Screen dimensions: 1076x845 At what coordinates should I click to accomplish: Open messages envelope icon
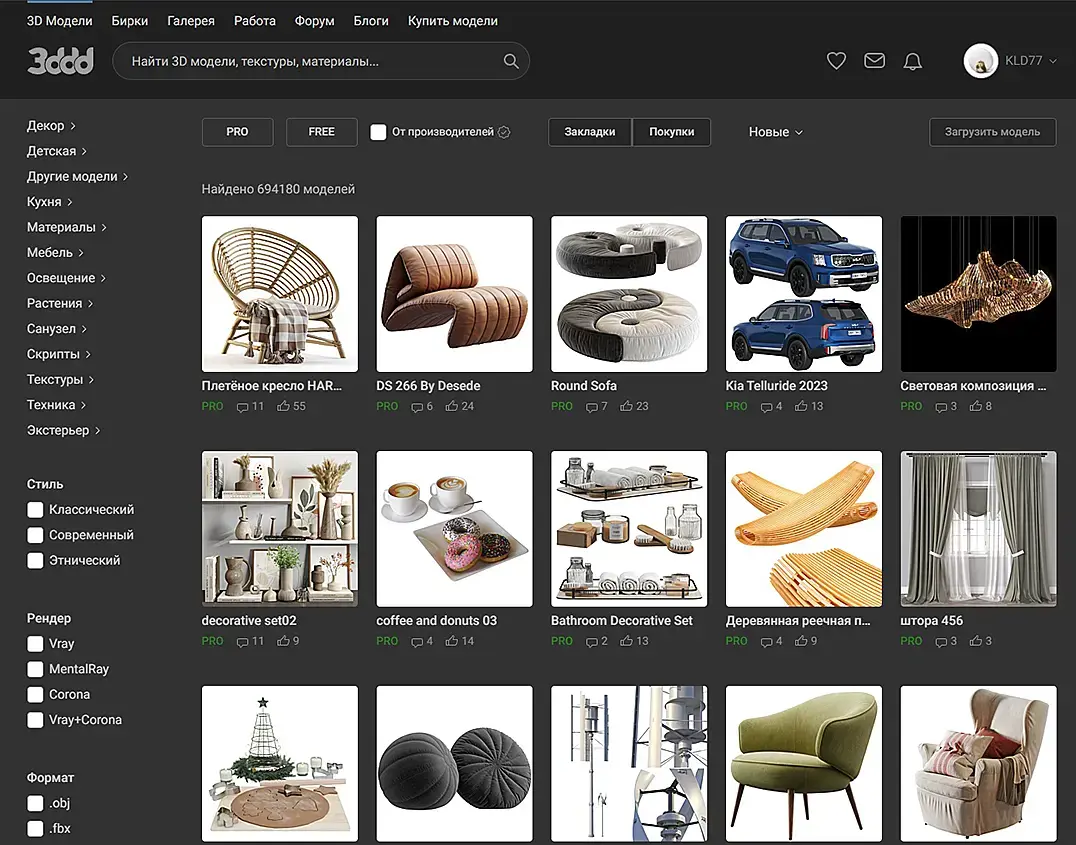874,61
